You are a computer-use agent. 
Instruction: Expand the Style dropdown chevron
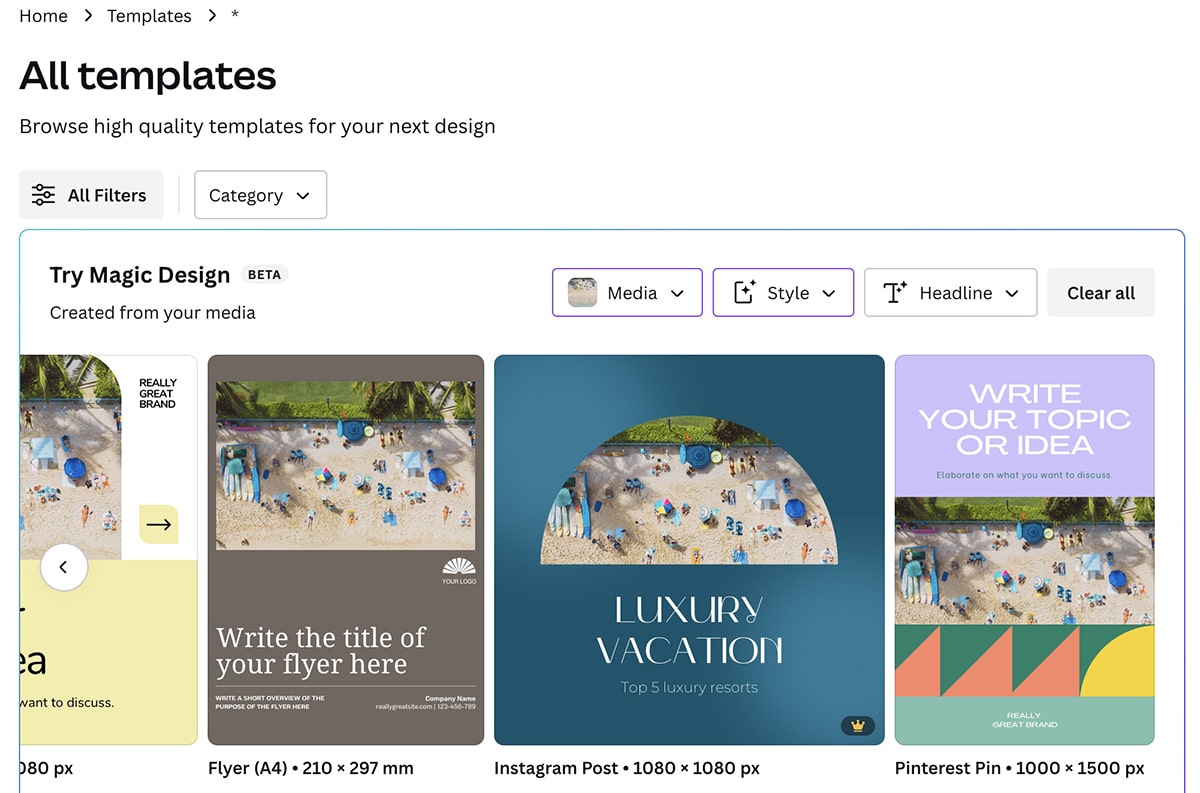click(x=828, y=293)
